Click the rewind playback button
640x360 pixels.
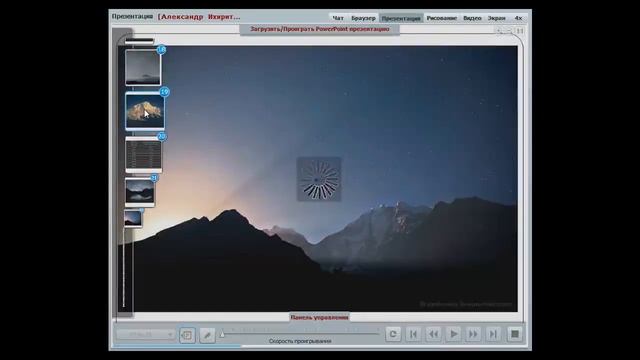(433, 334)
